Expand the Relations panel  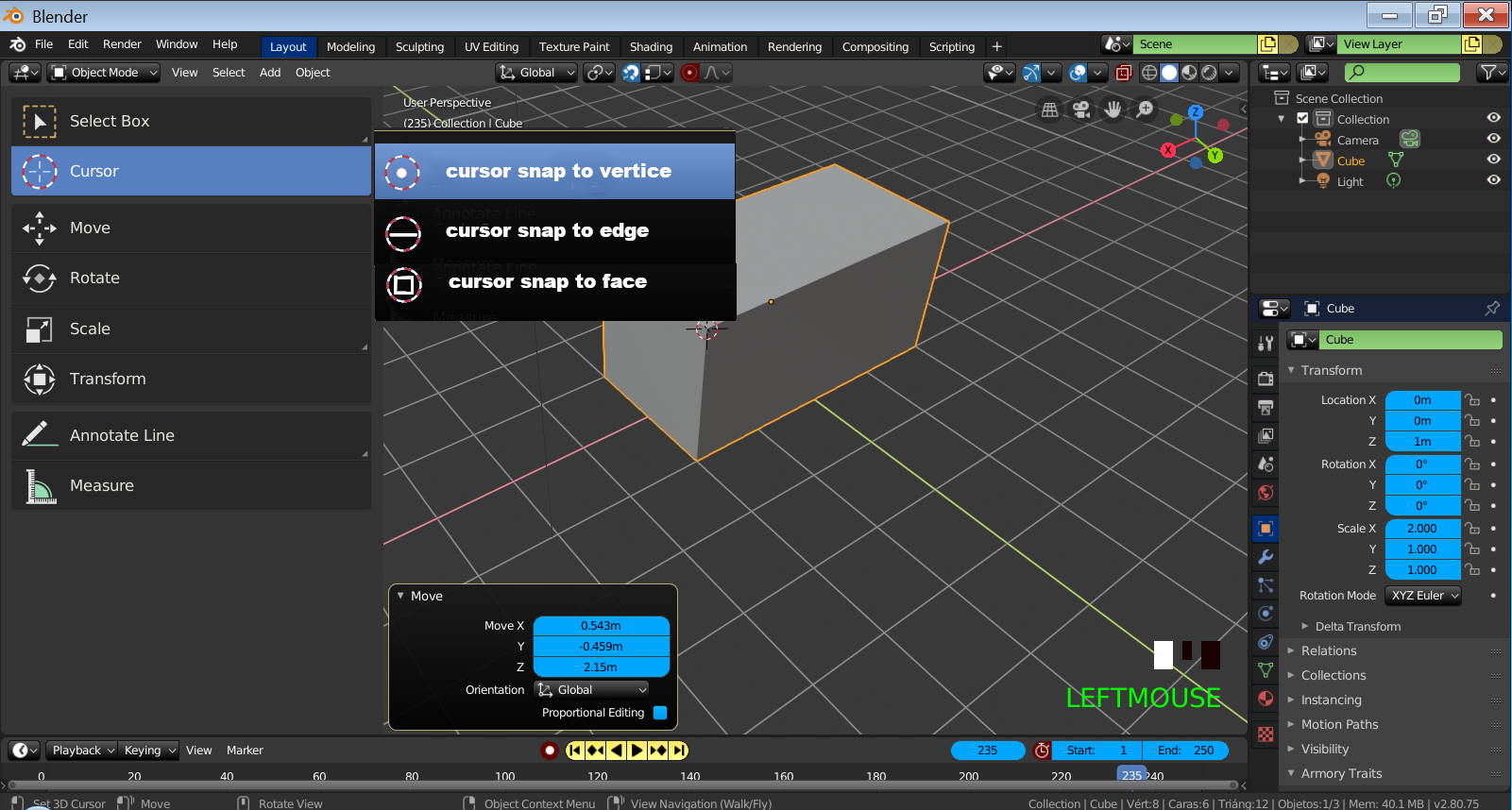pyautogui.click(x=1328, y=650)
